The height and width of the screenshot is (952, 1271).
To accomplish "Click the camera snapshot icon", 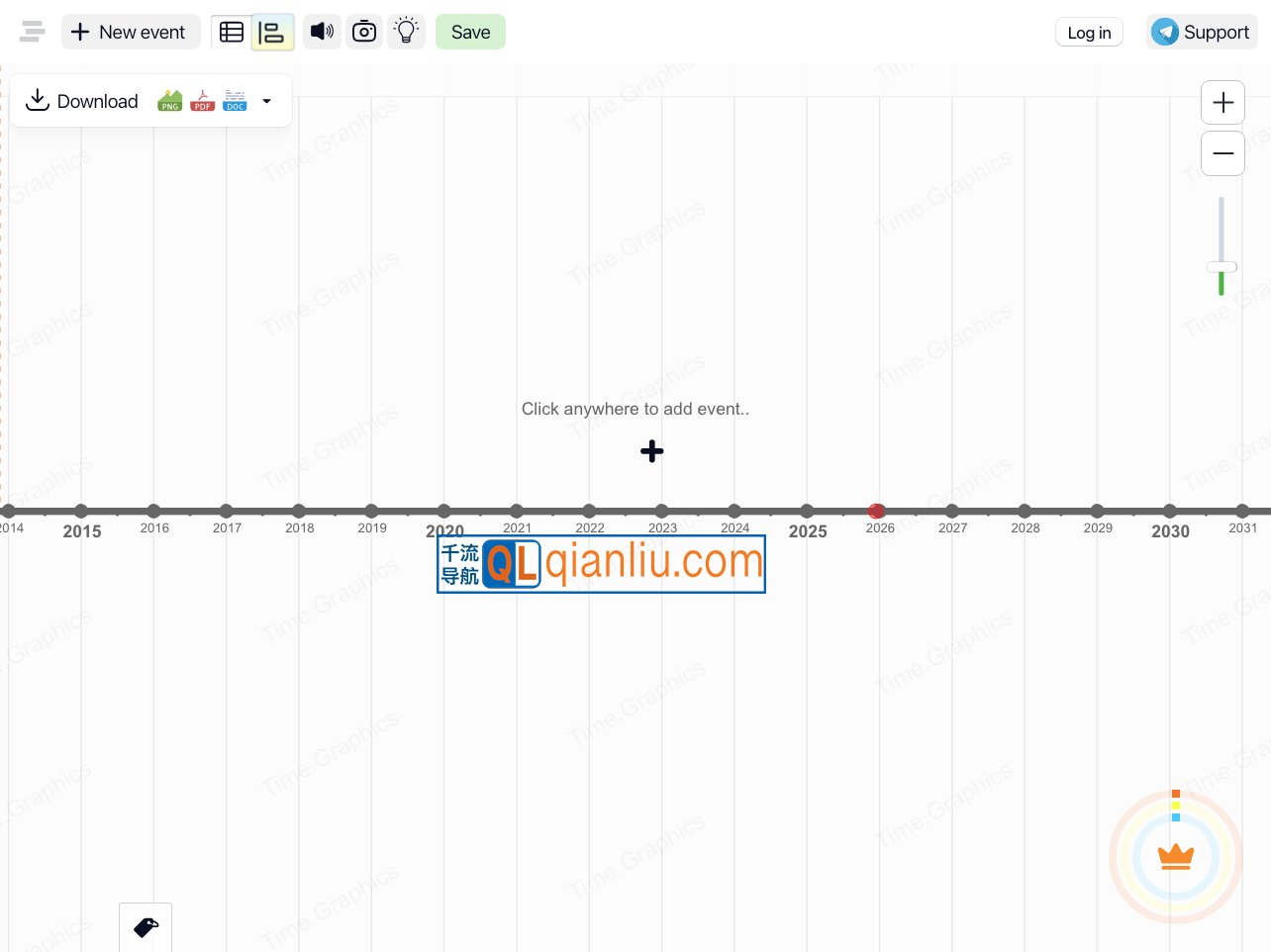I will point(364,32).
